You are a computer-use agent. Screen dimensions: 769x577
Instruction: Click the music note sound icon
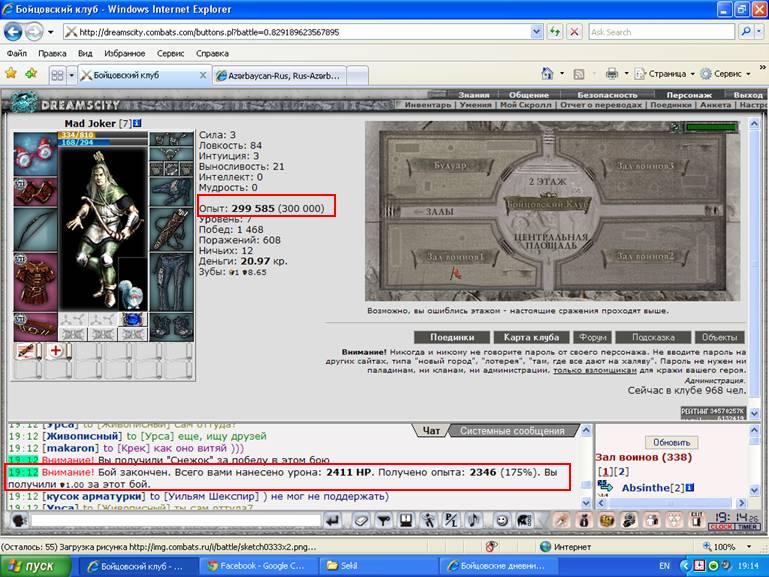point(473,520)
